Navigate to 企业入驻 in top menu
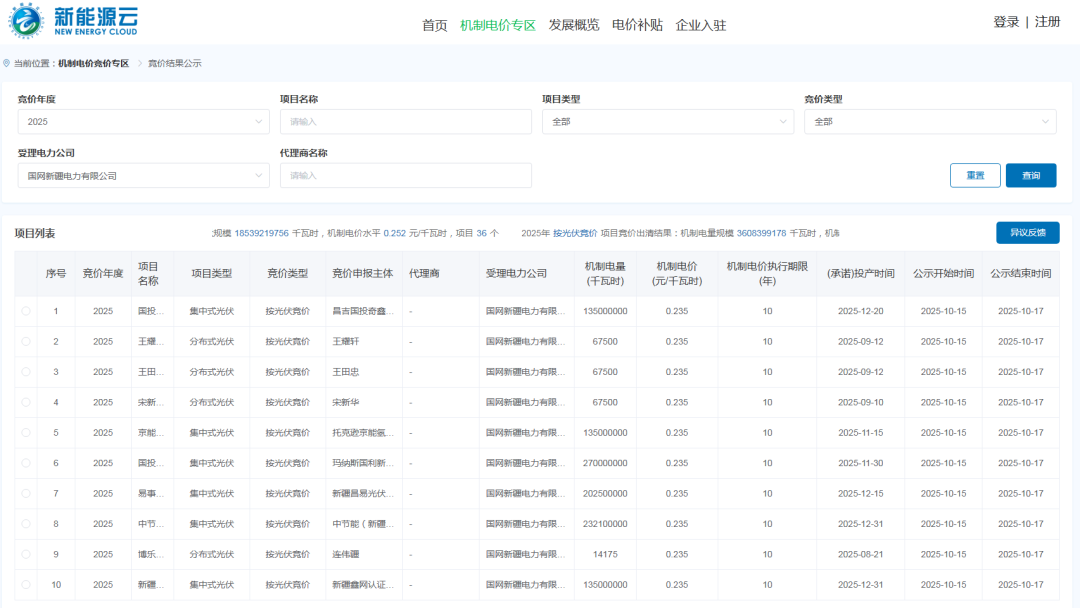 pyautogui.click(x=701, y=25)
